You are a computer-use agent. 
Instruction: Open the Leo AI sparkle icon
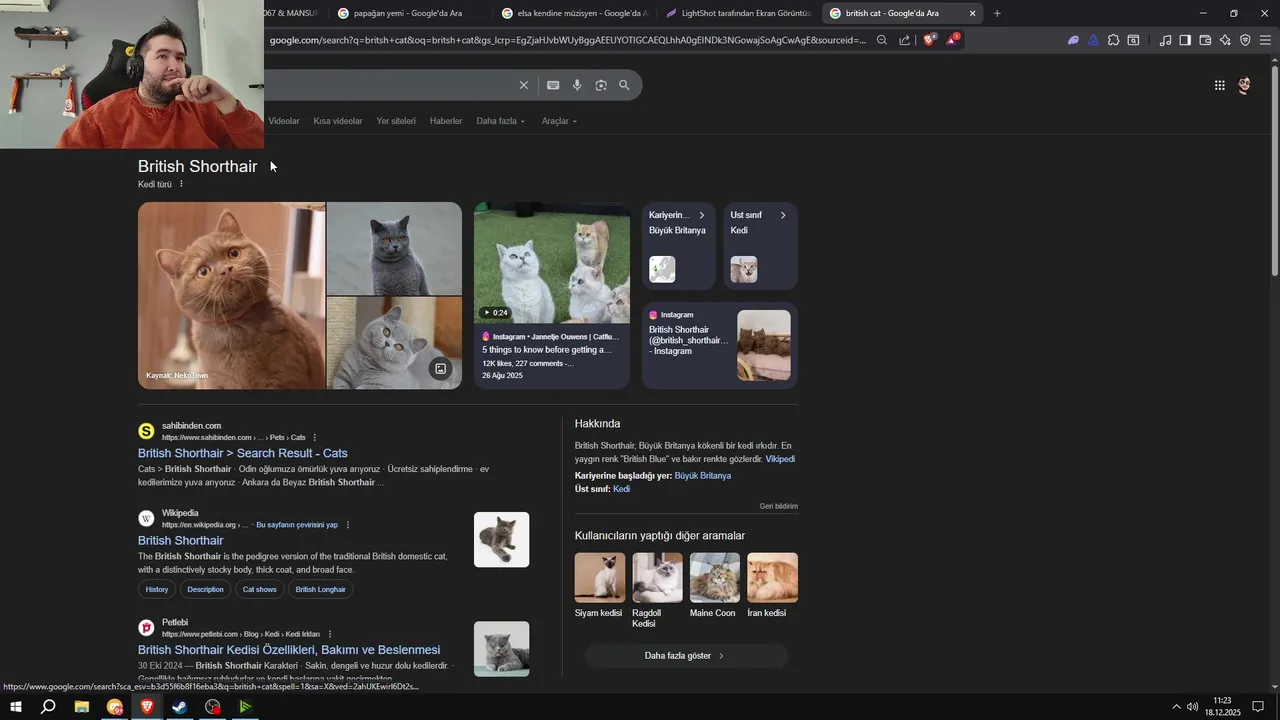point(1225,40)
